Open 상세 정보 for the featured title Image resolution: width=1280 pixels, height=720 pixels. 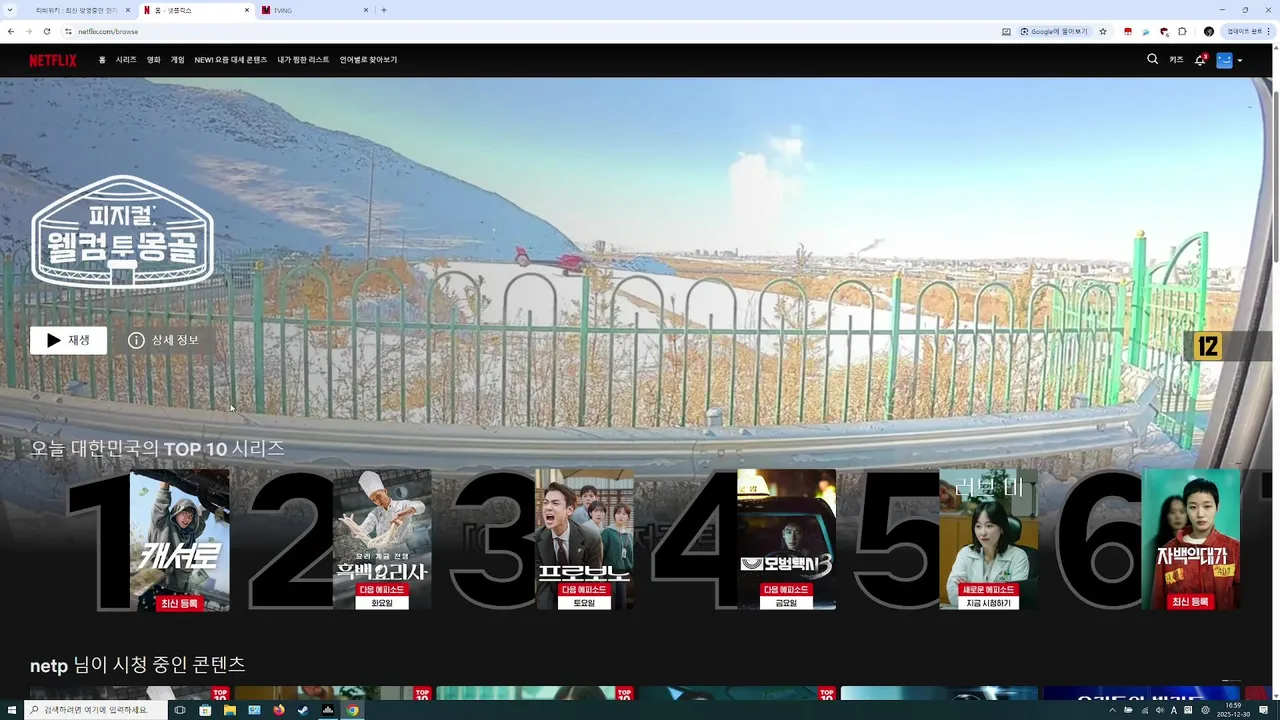coord(163,340)
